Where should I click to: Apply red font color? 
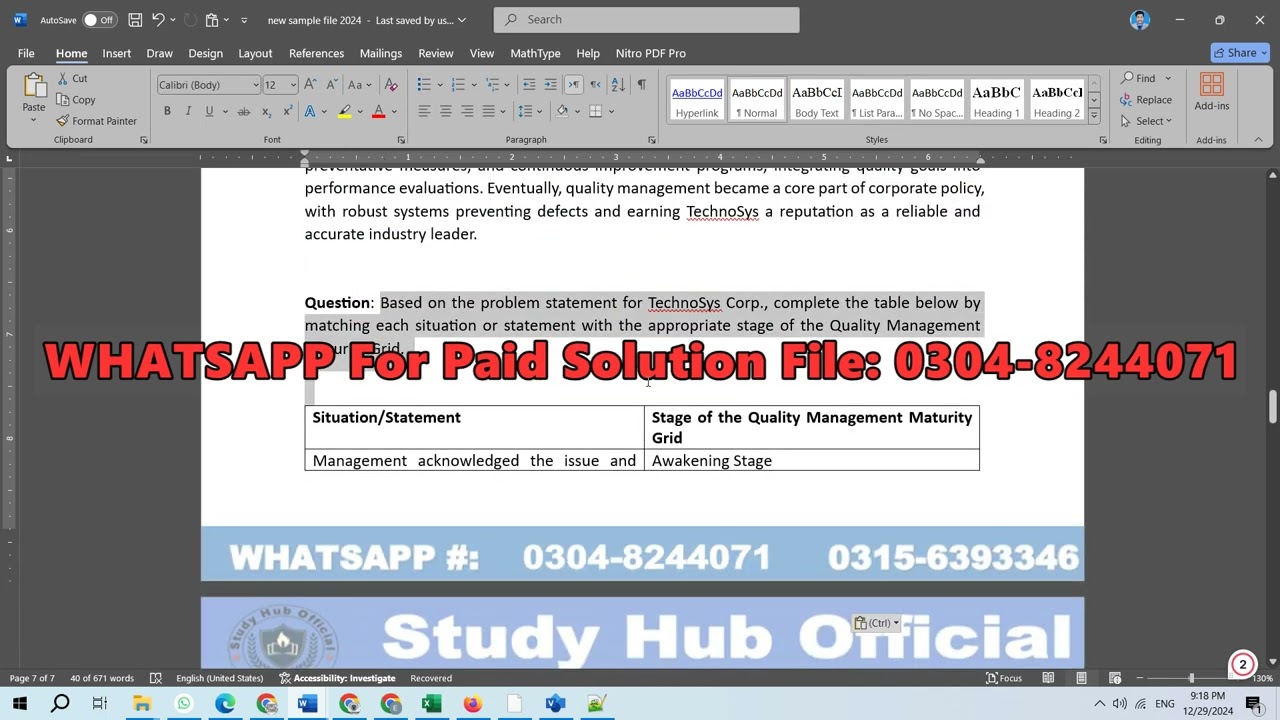[378, 112]
